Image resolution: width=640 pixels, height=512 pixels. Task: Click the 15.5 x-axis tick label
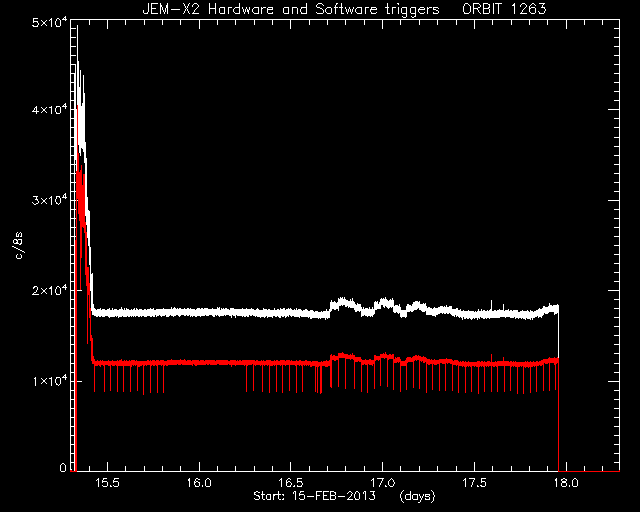pyautogui.click(x=107, y=483)
